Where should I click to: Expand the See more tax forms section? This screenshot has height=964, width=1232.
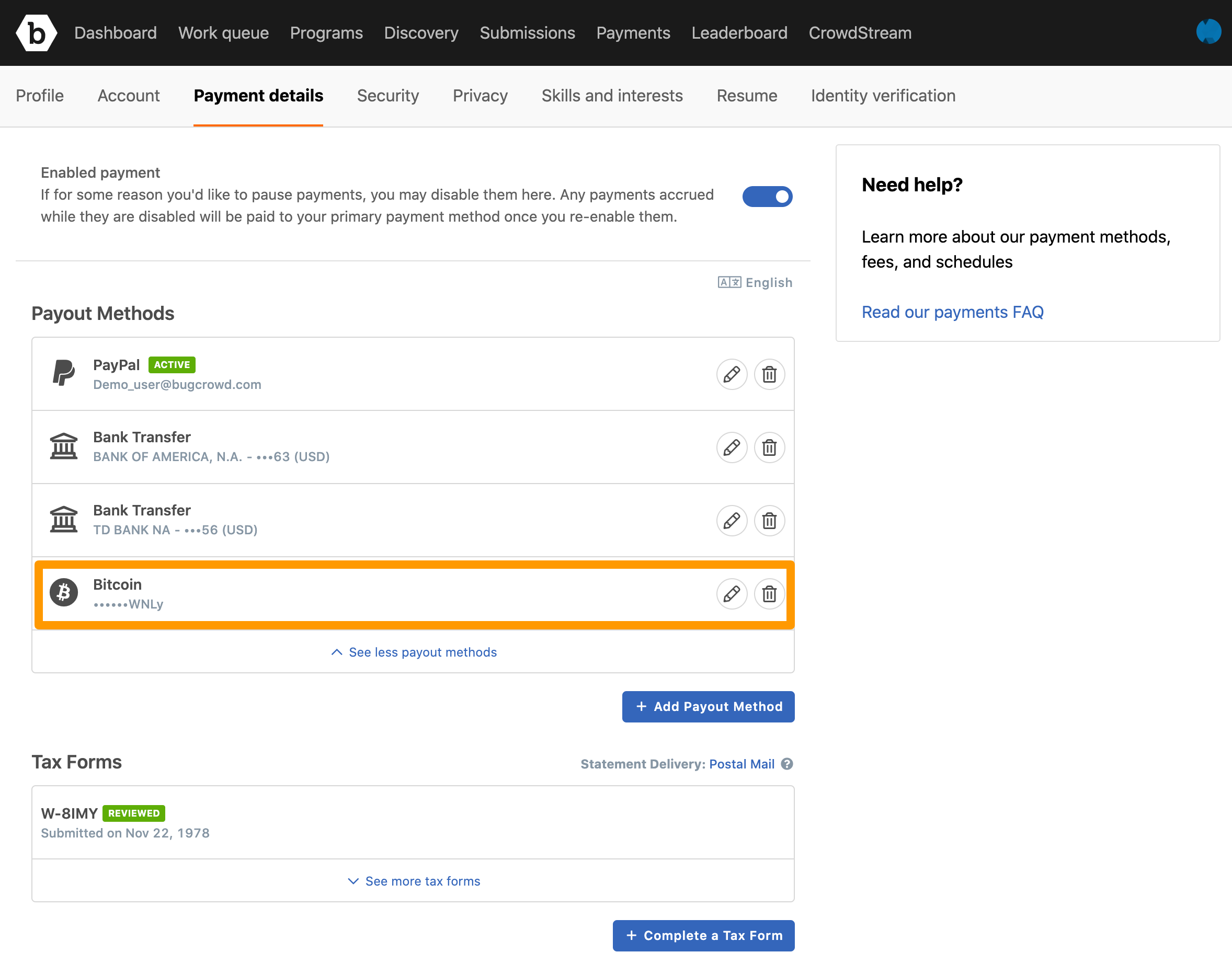[x=413, y=881]
